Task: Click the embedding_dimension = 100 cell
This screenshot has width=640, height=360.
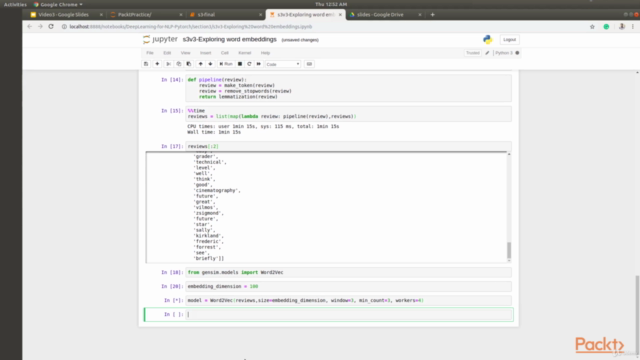Action: 349,287
